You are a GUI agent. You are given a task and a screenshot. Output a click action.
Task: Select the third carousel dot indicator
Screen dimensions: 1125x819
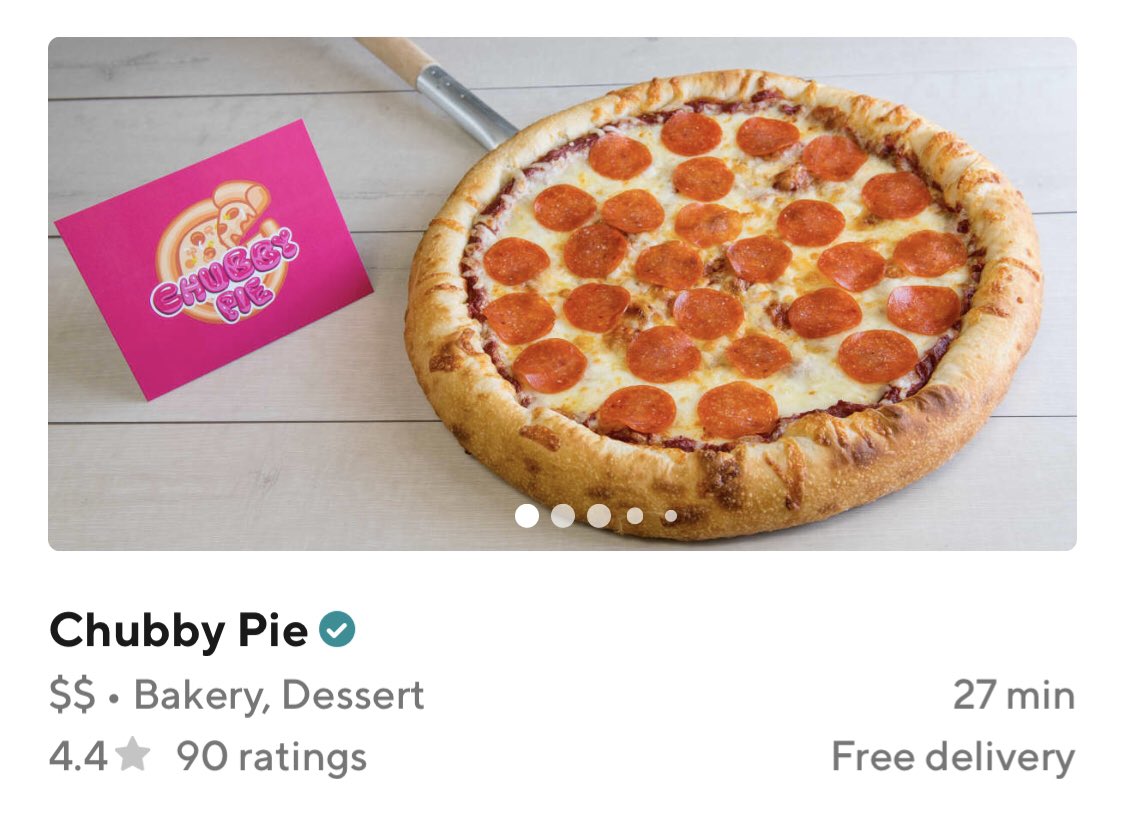tap(598, 516)
